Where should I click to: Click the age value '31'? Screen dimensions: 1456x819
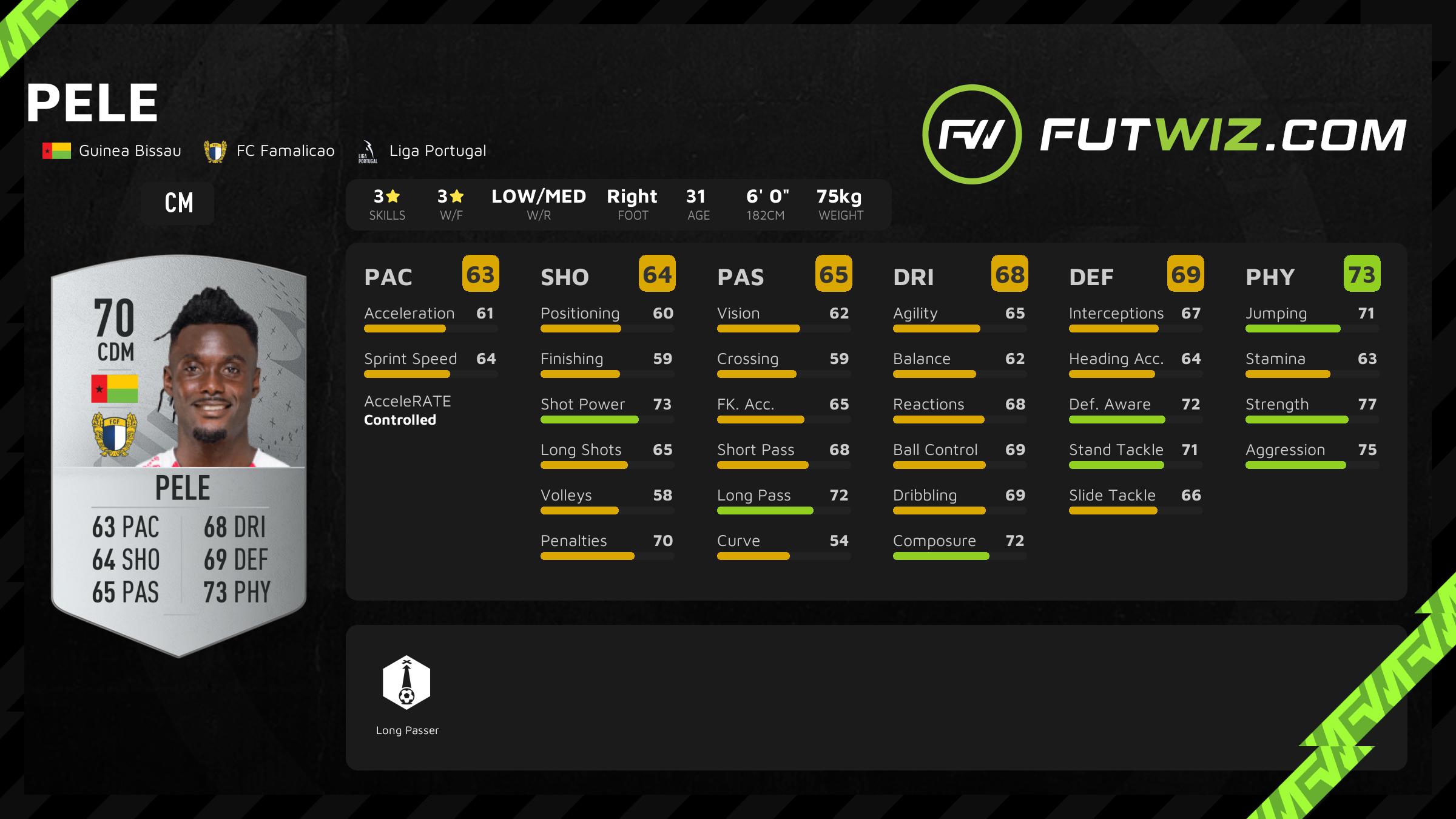coord(696,197)
